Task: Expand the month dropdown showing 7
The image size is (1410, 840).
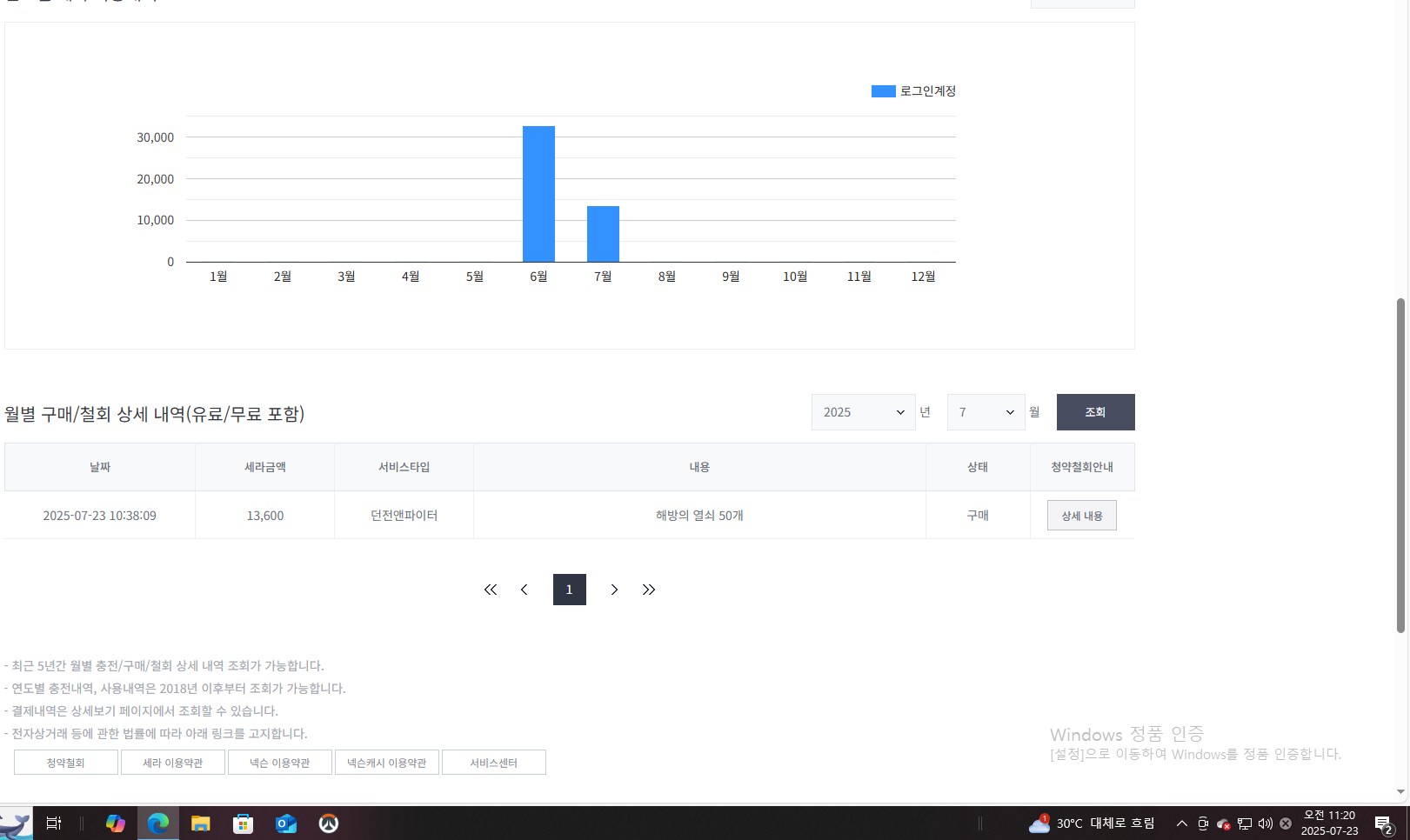Action: [x=986, y=412]
